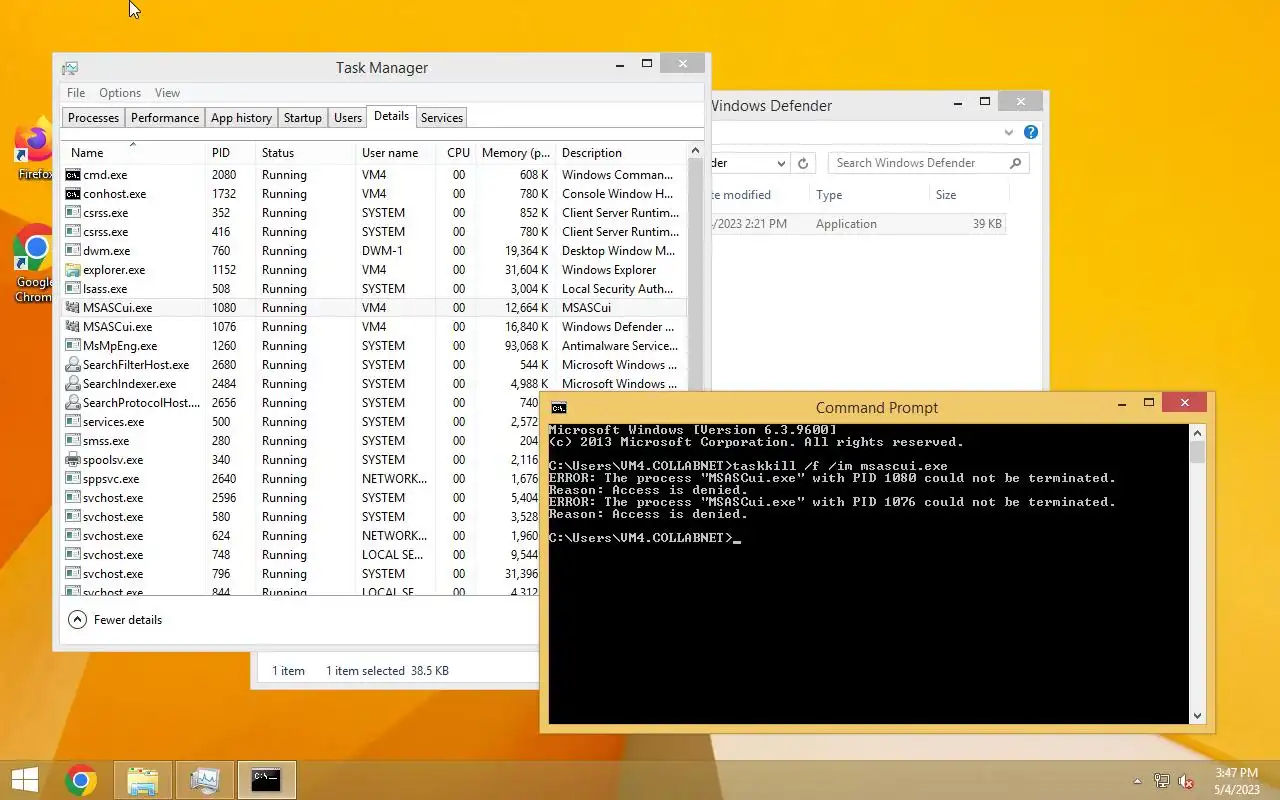Click the lsass.exe process icon
This screenshot has width=1280, height=800.
pyautogui.click(x=73, y=289)
